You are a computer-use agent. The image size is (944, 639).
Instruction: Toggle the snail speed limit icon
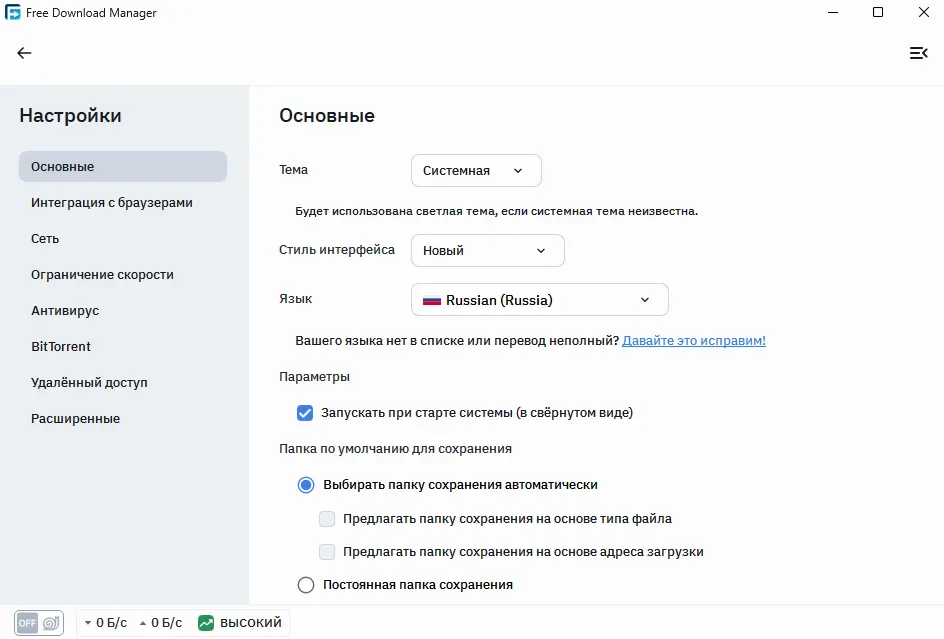click(52, 622)
